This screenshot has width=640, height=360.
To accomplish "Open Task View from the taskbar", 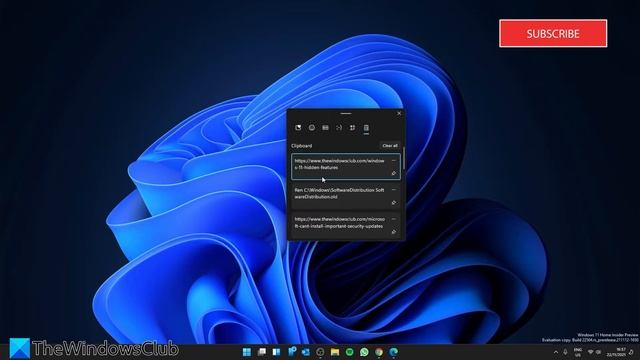I will pyautogui.click(x=262, y=352).
